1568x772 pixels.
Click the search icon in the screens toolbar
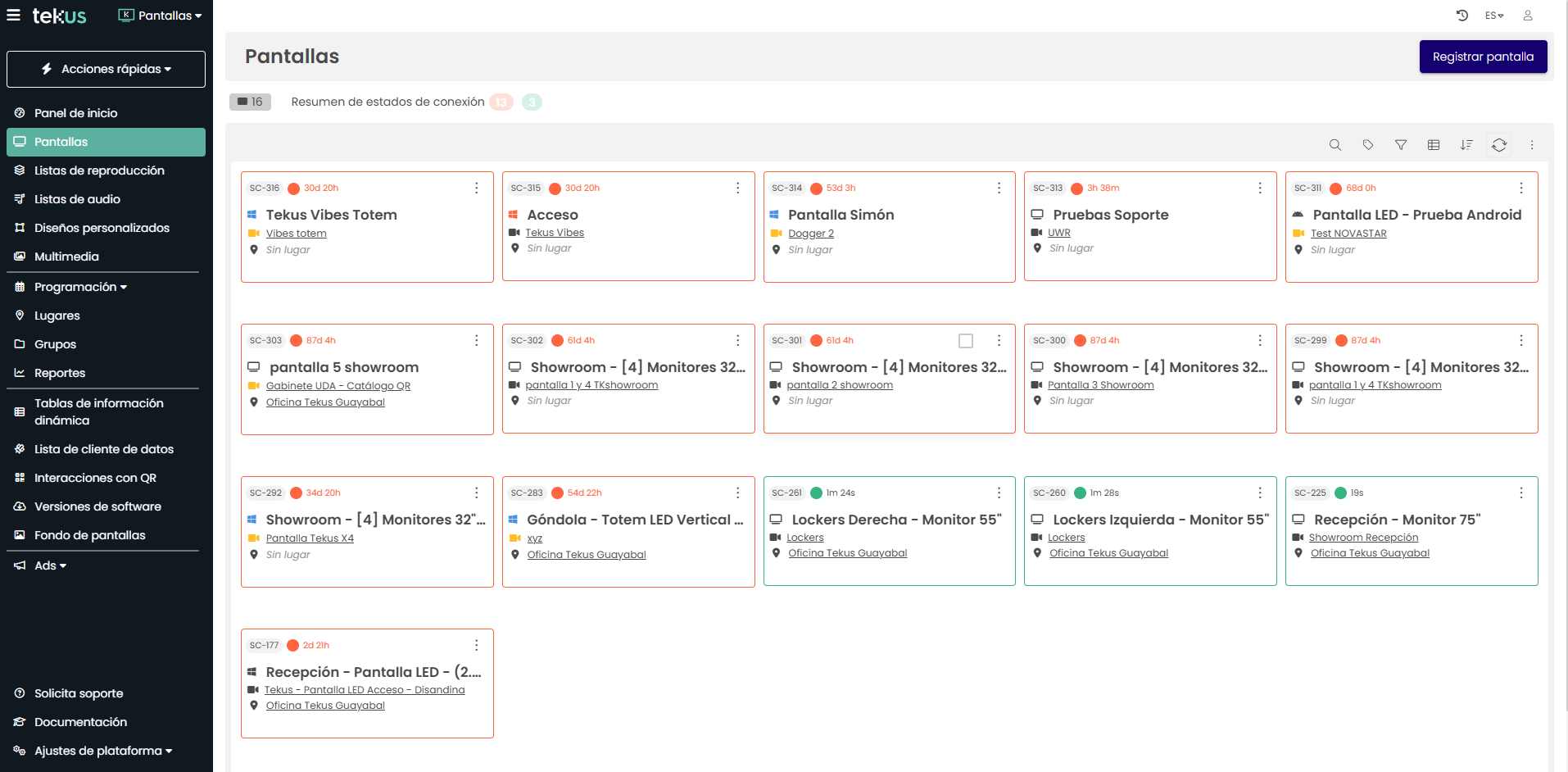pos(1335,145)
